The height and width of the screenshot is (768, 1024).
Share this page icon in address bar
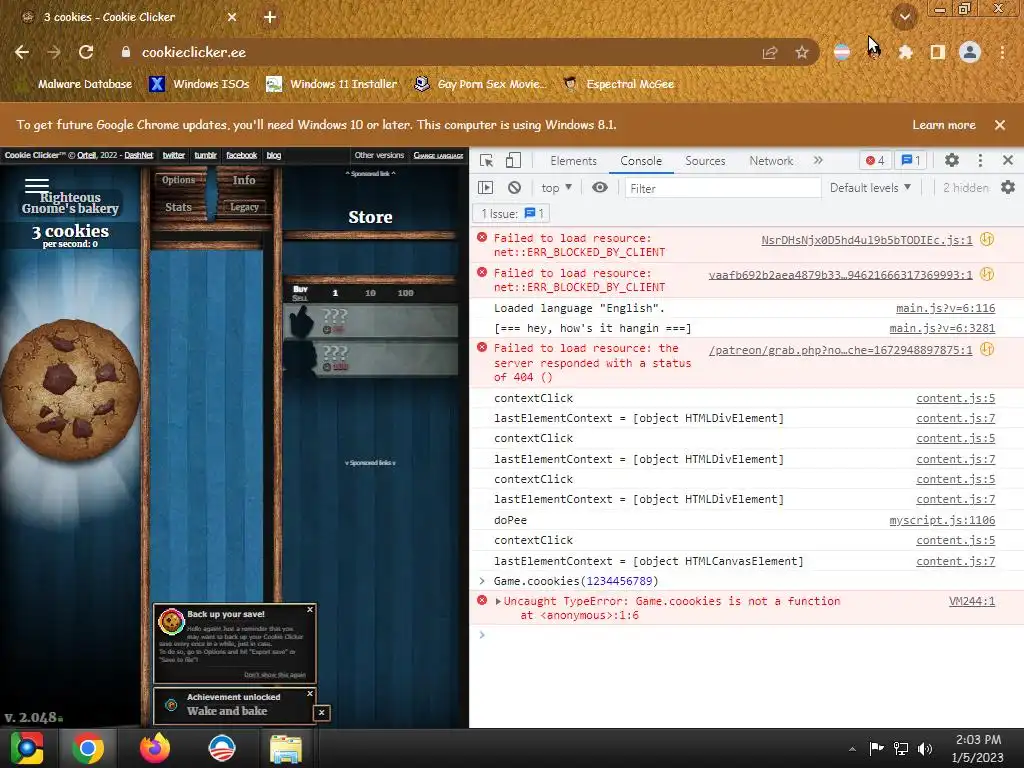[770, 52]
